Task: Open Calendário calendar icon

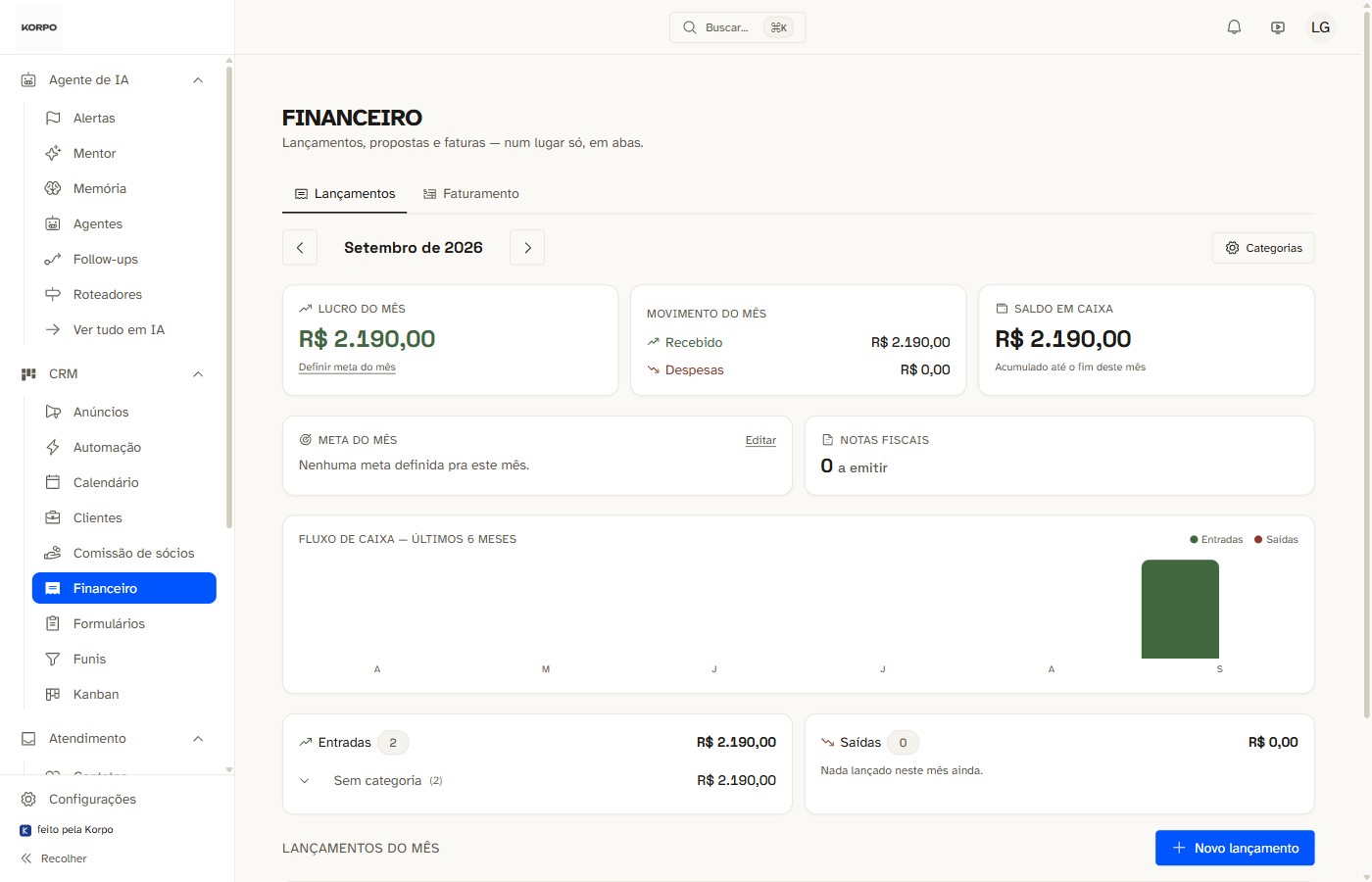Action: (53, 482)
